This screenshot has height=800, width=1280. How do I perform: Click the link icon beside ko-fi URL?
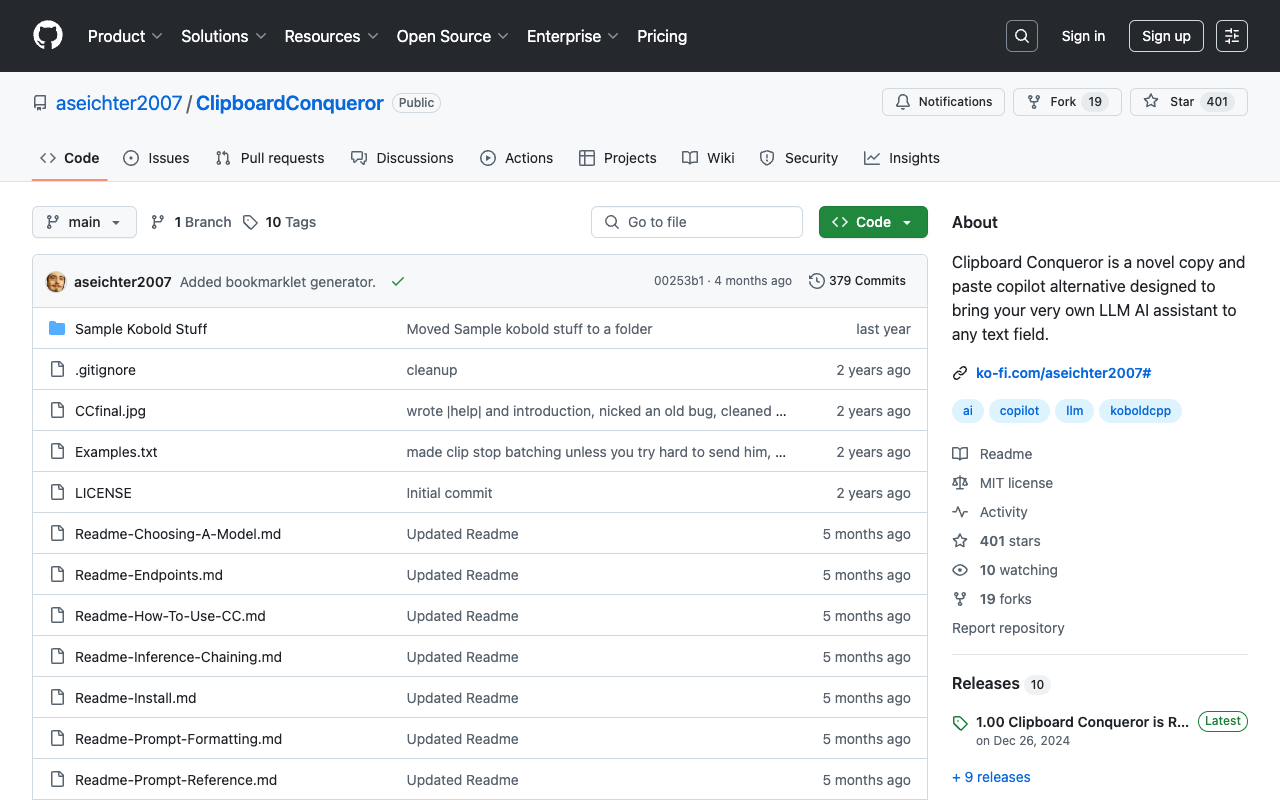(960, 373)
